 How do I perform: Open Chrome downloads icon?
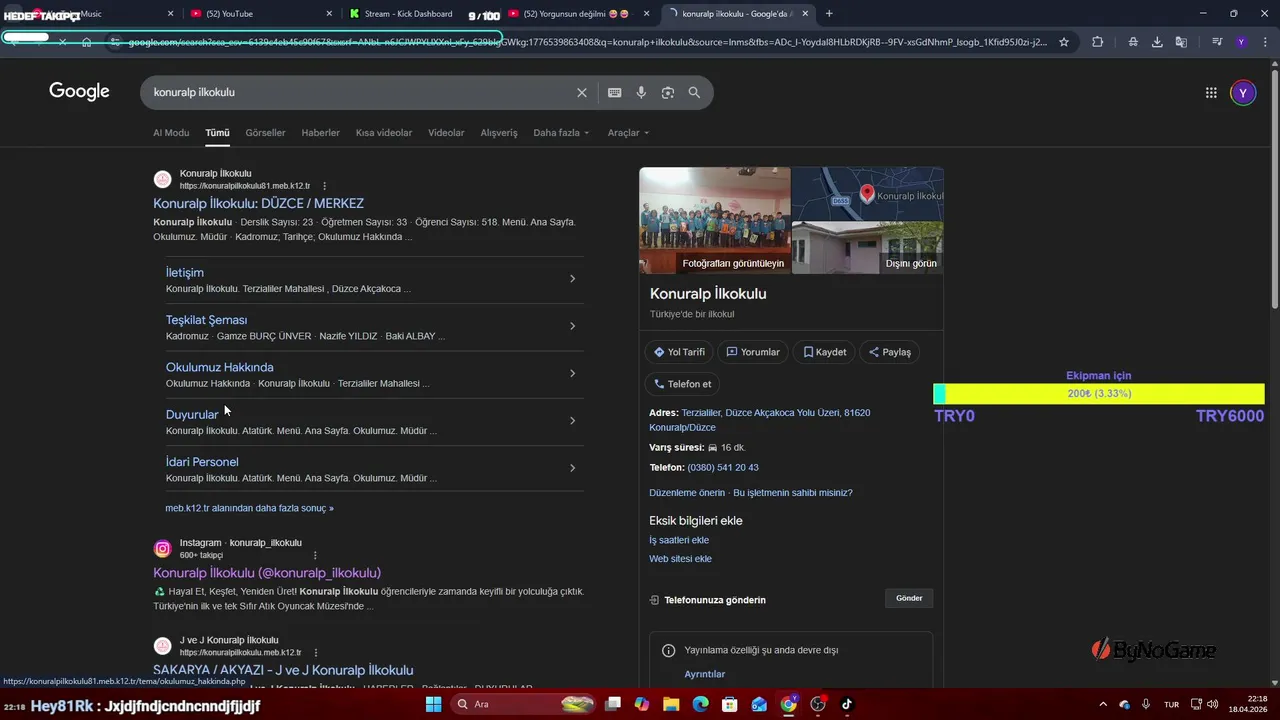click(1157, 42)
